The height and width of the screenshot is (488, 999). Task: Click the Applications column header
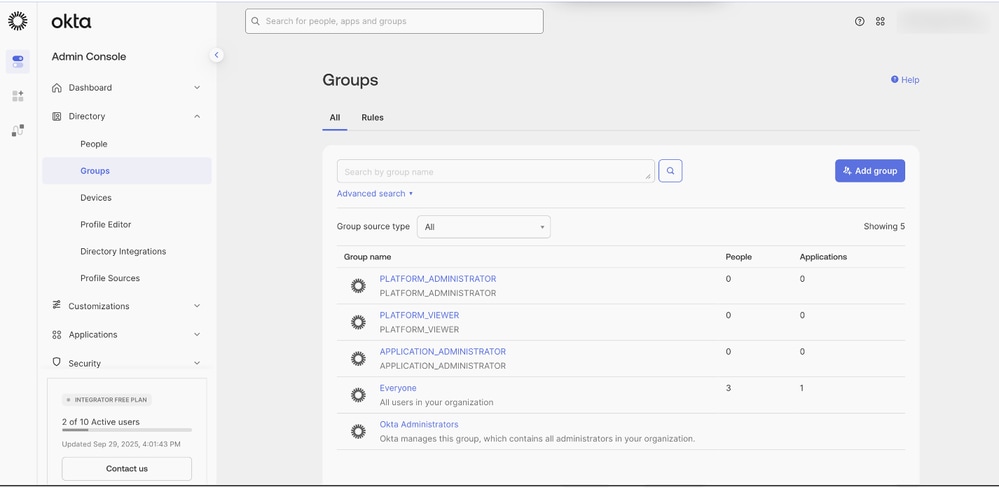[823, 257]
